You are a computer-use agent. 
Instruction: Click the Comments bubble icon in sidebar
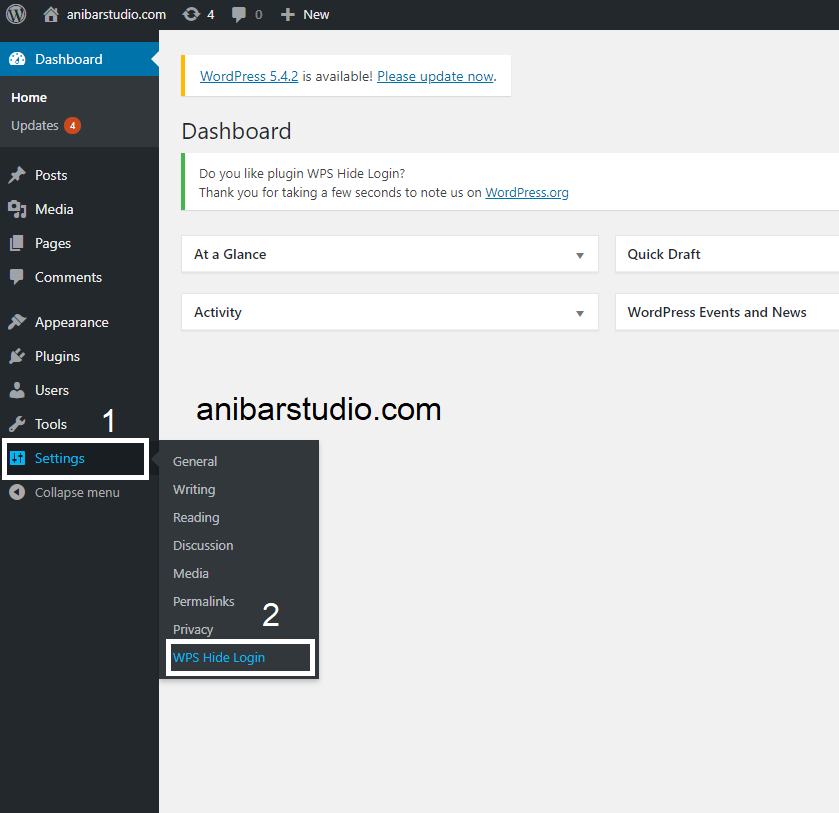point(17,277)
